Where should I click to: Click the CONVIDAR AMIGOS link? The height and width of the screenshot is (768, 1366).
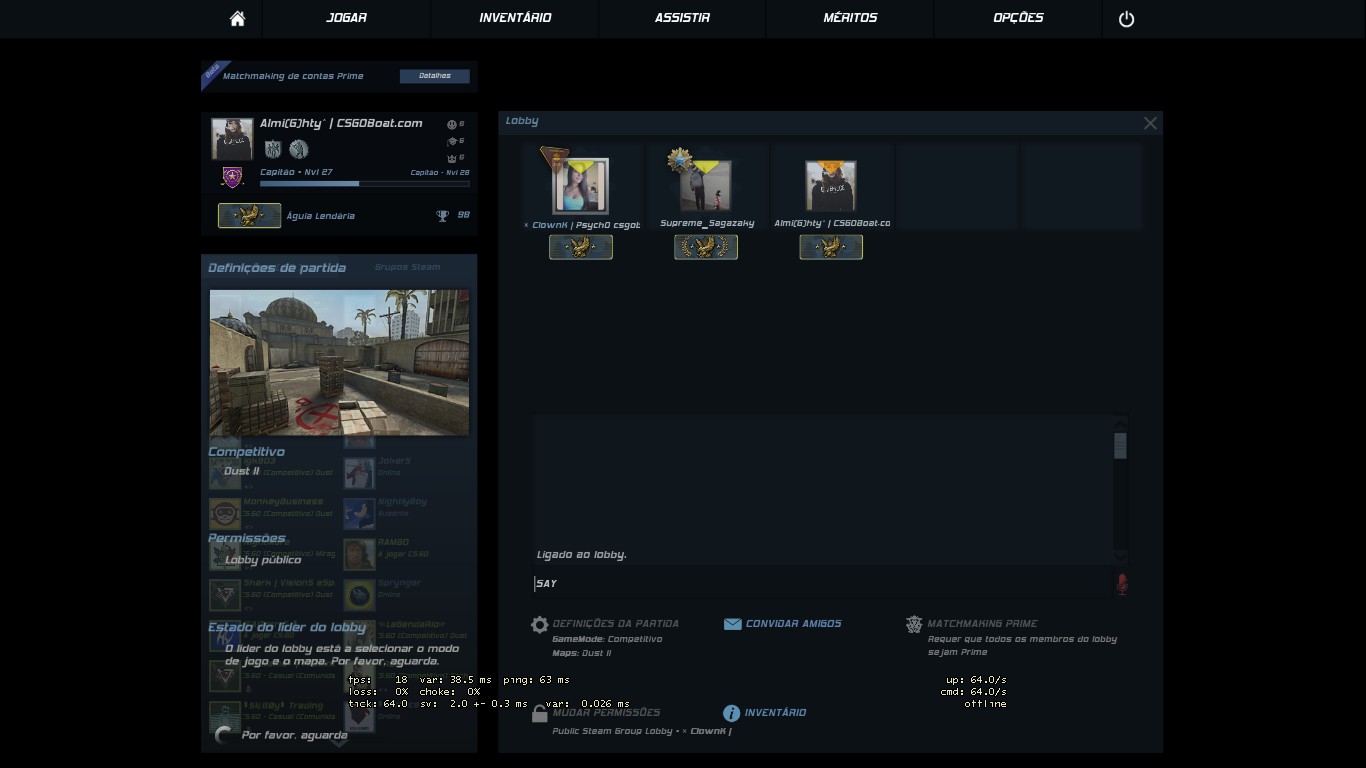793,624
